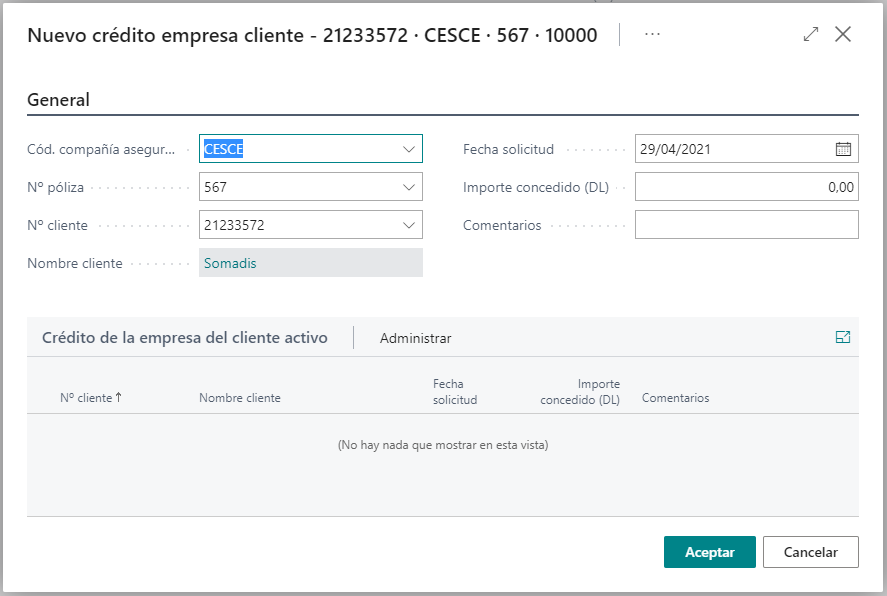Click the dialog title text
Viewport: 887px width, 596px height.
(x=312, y=35)
